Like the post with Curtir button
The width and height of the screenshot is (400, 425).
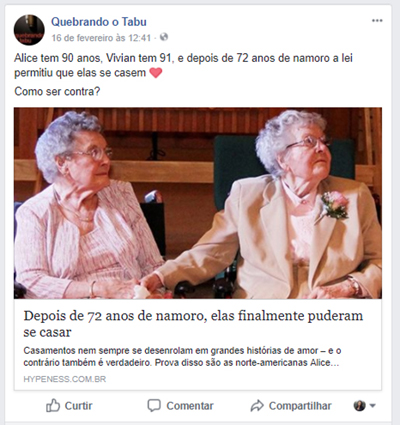[x=69, y=406]
